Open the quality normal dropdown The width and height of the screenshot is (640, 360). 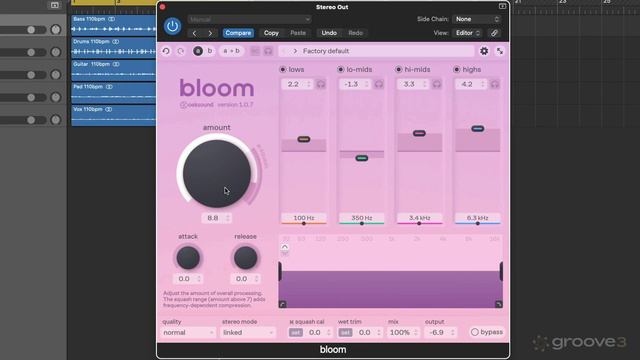click(188, 333)
